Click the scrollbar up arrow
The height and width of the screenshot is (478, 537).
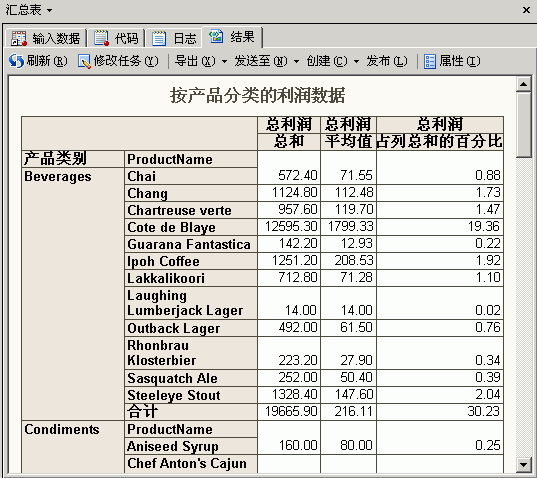524,84
